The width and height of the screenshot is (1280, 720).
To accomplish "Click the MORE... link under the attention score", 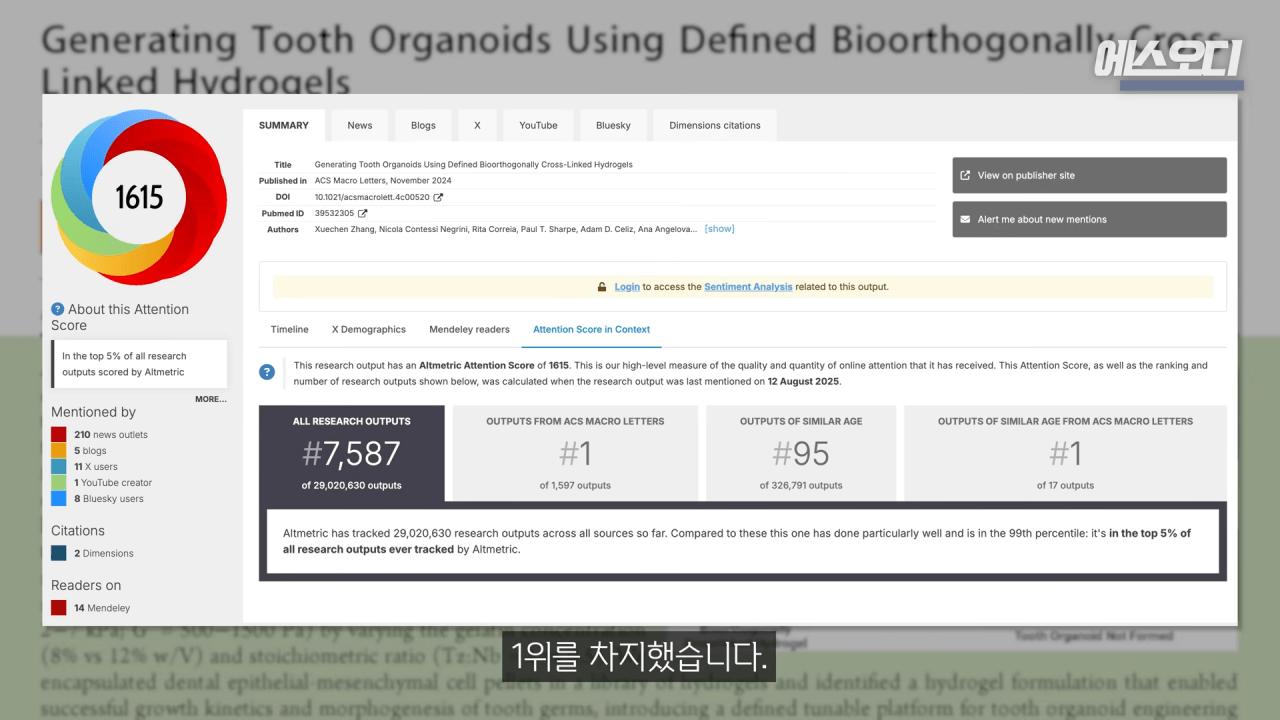I will 211,399.
